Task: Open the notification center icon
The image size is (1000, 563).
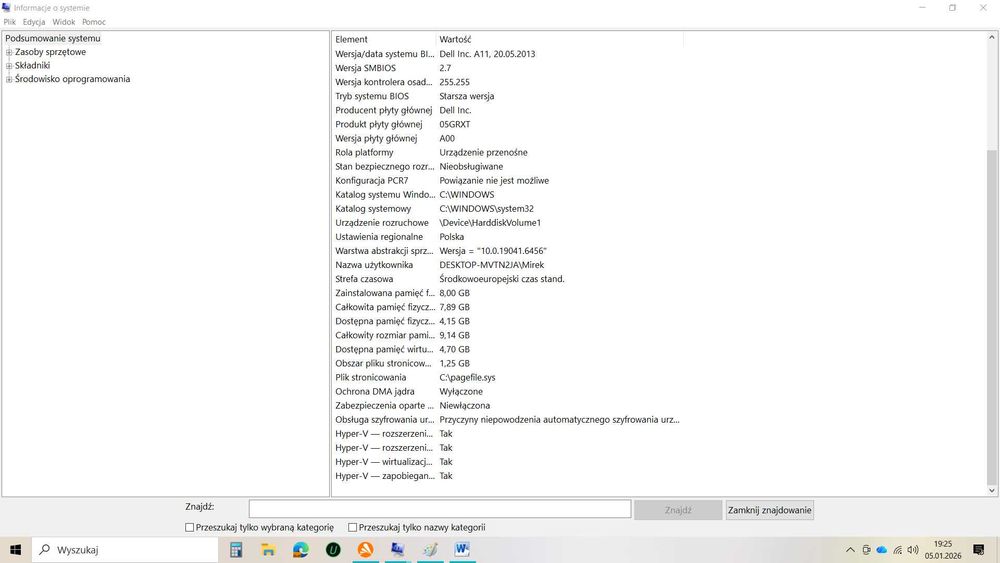Action: pyautogui.click(x=979, y=550)
